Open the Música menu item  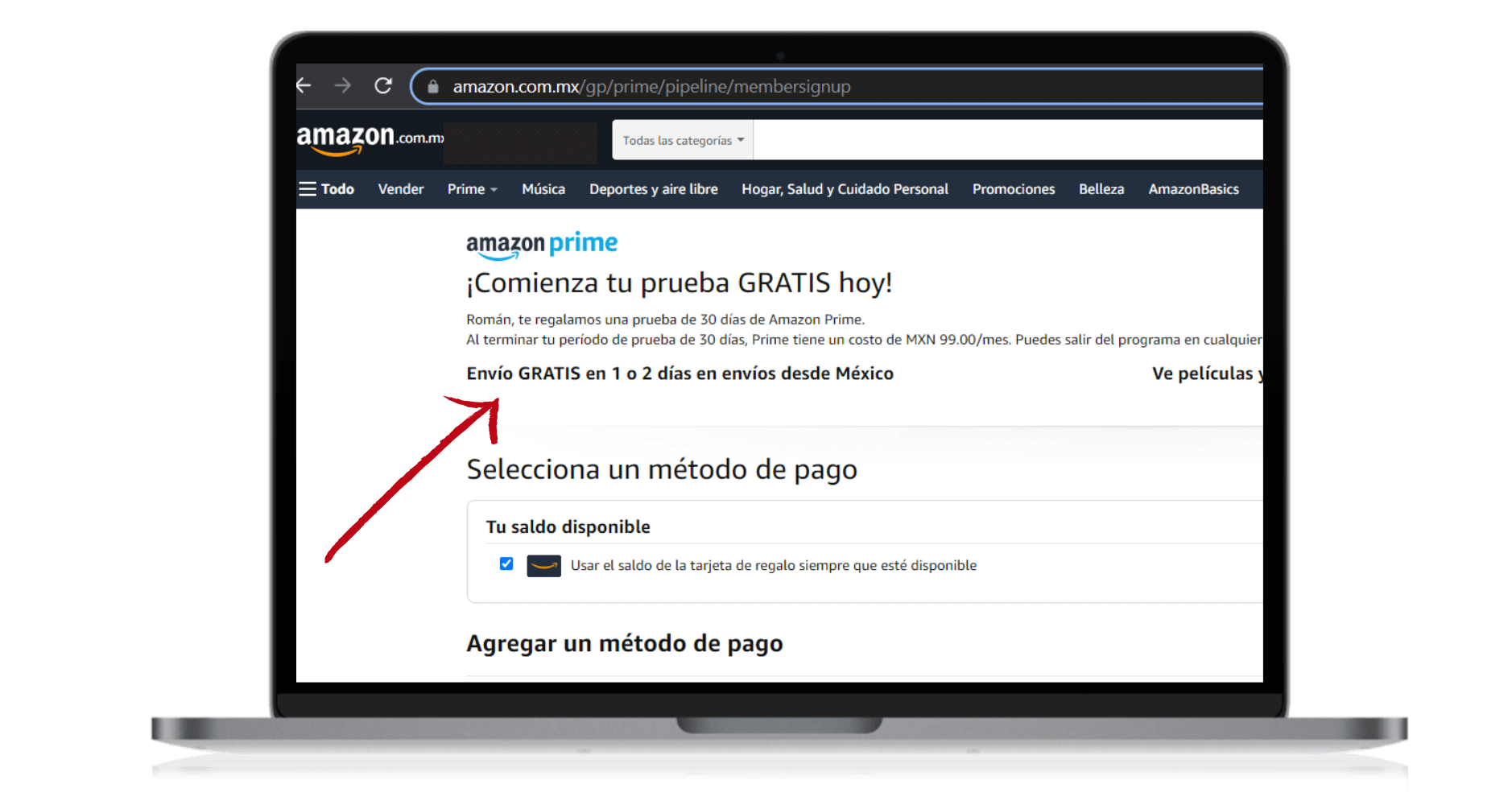click(543, 189)
